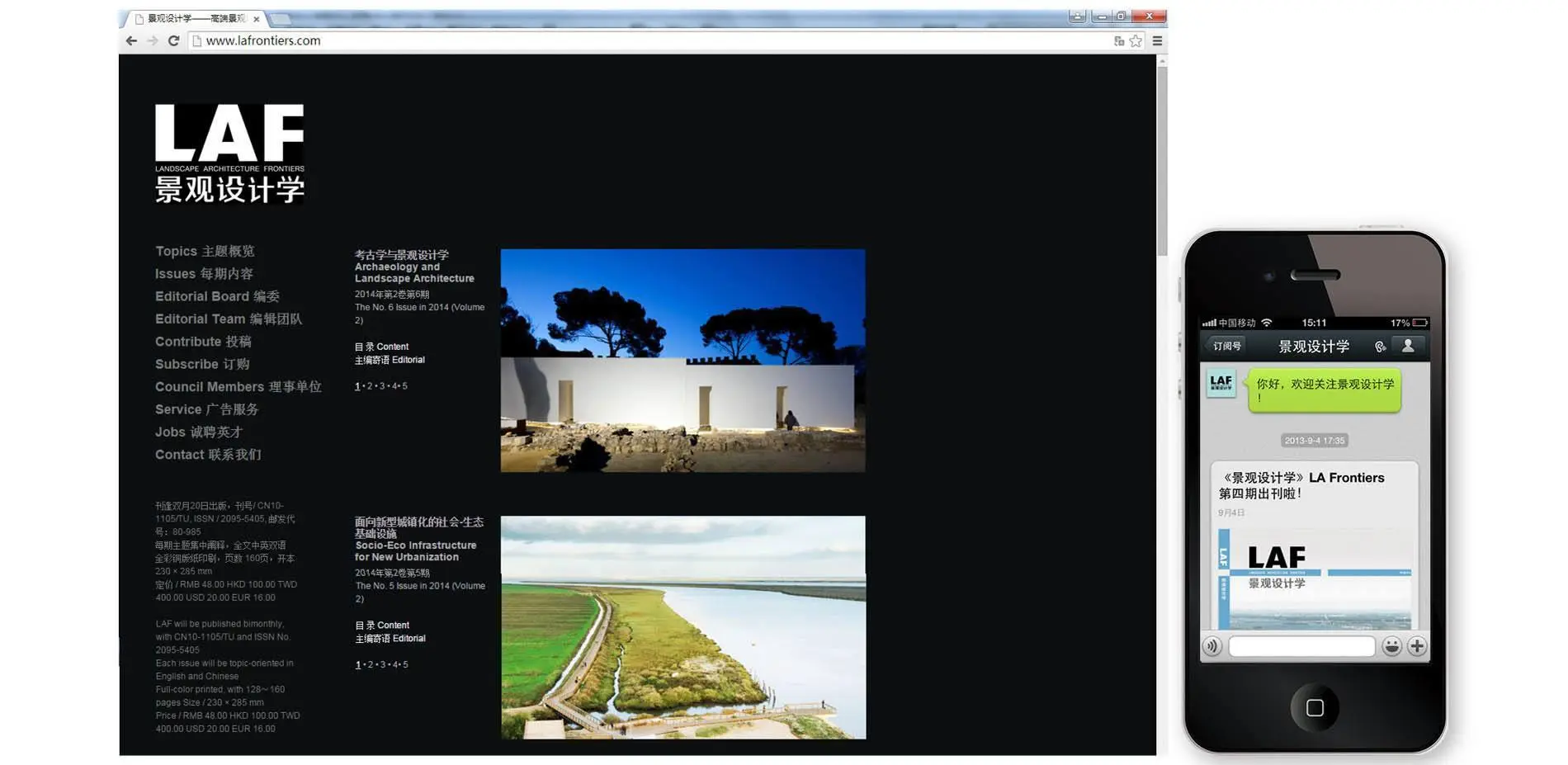The image size is (1568, 765).
Task: Go to page 3 of No. 5 issue
Action: pos(382,665)
